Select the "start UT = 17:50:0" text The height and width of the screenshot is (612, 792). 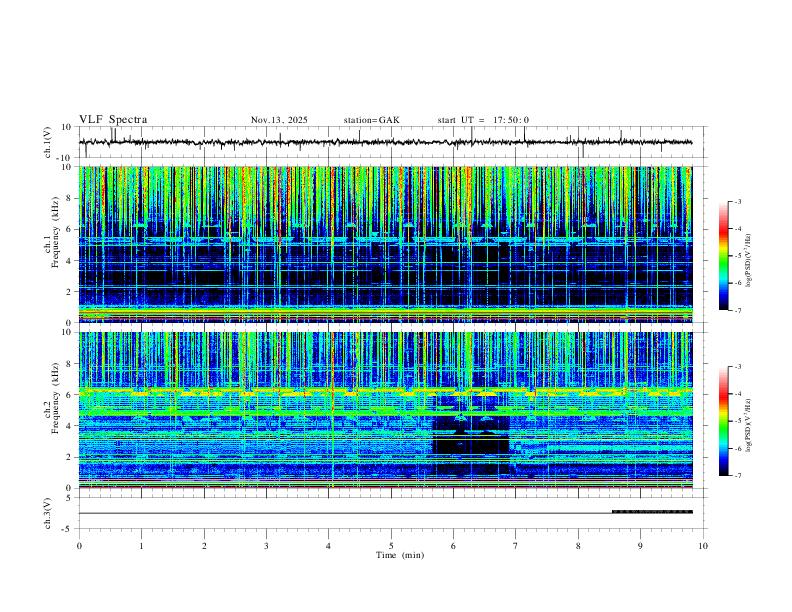(483, 120)
